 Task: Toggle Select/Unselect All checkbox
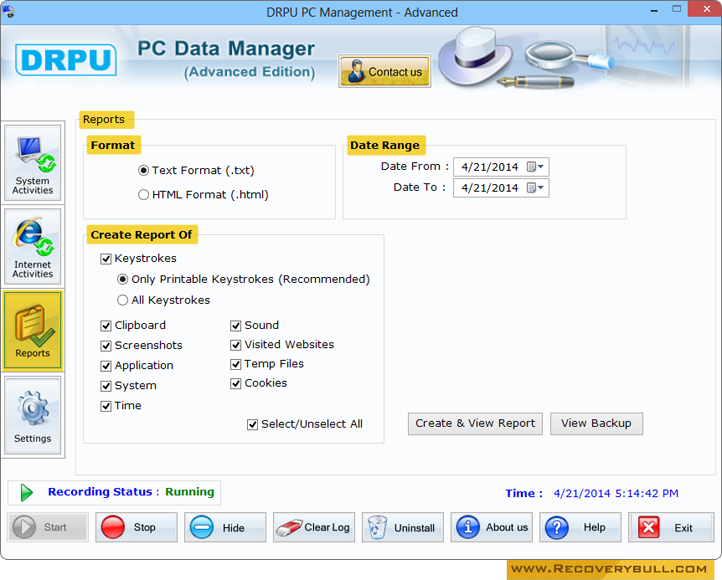point(252,424)
